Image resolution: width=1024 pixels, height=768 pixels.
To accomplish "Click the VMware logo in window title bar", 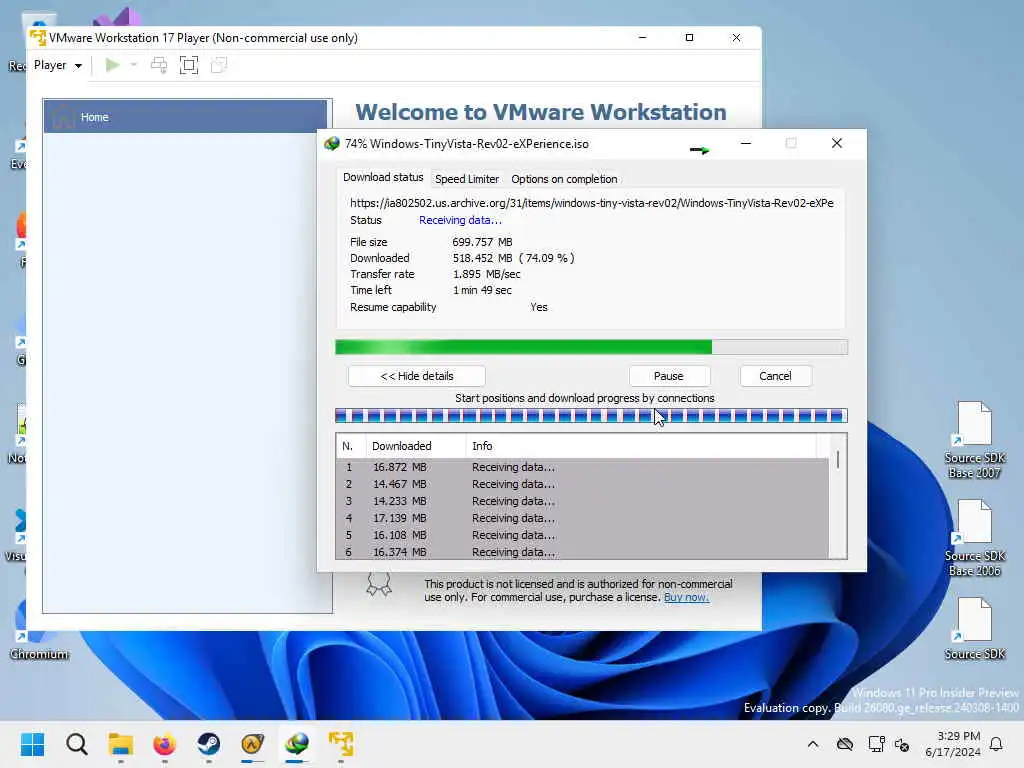I will [x=38, y=38].
